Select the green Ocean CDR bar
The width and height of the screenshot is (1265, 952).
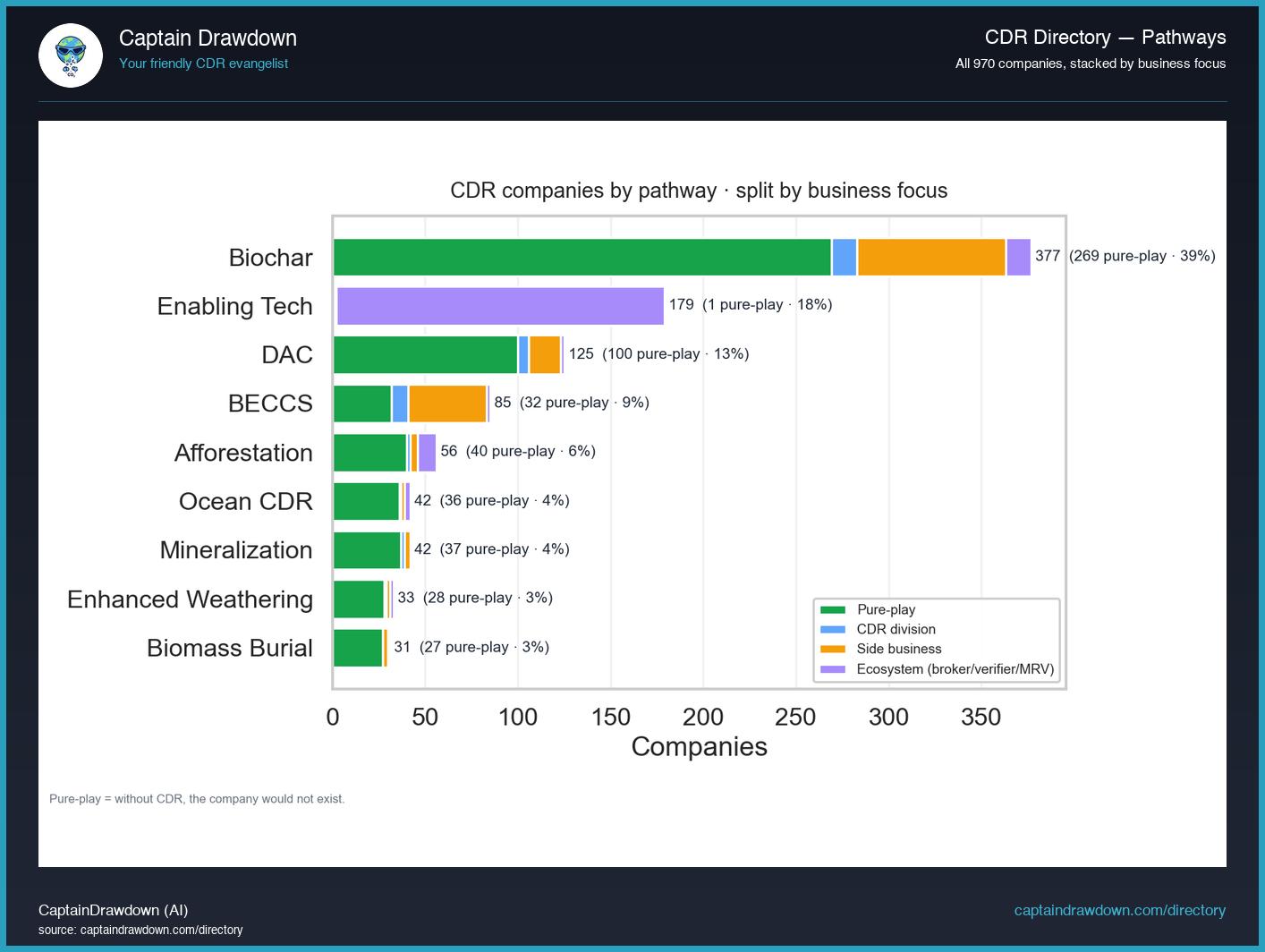(366, 501)
